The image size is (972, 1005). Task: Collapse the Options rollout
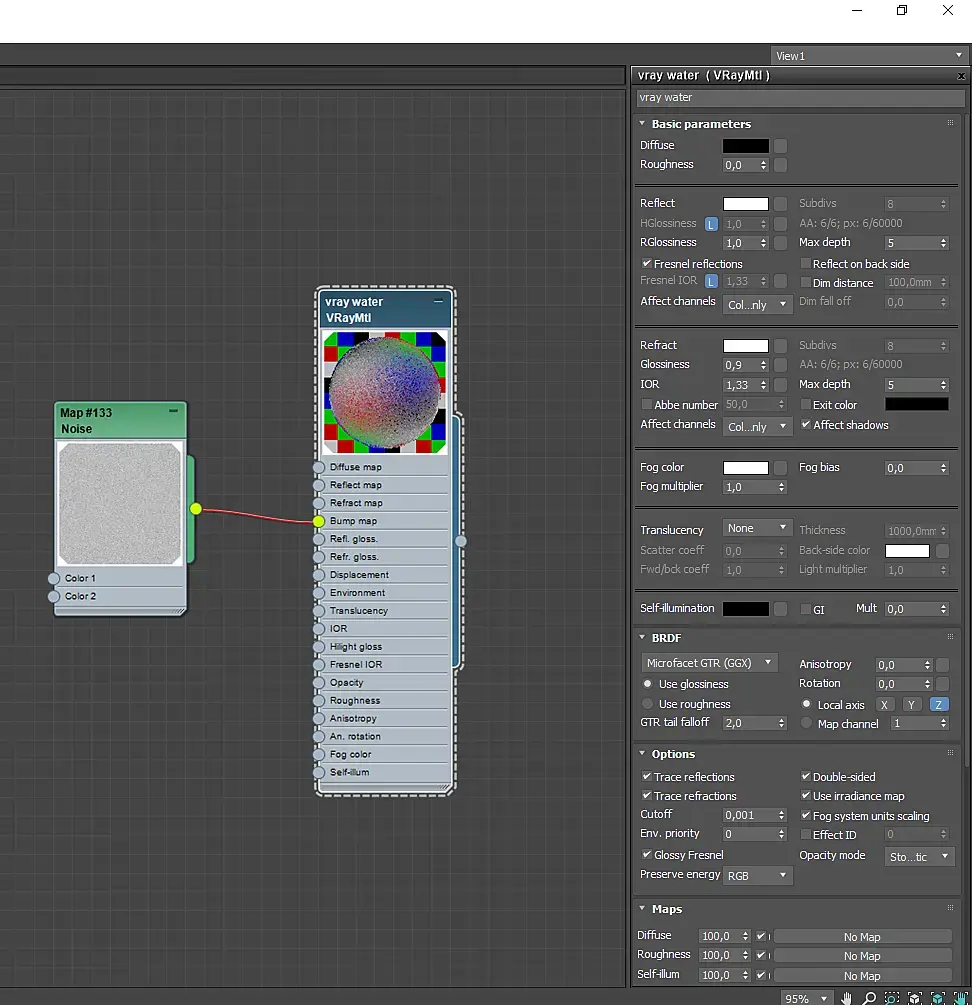[642, 753]
